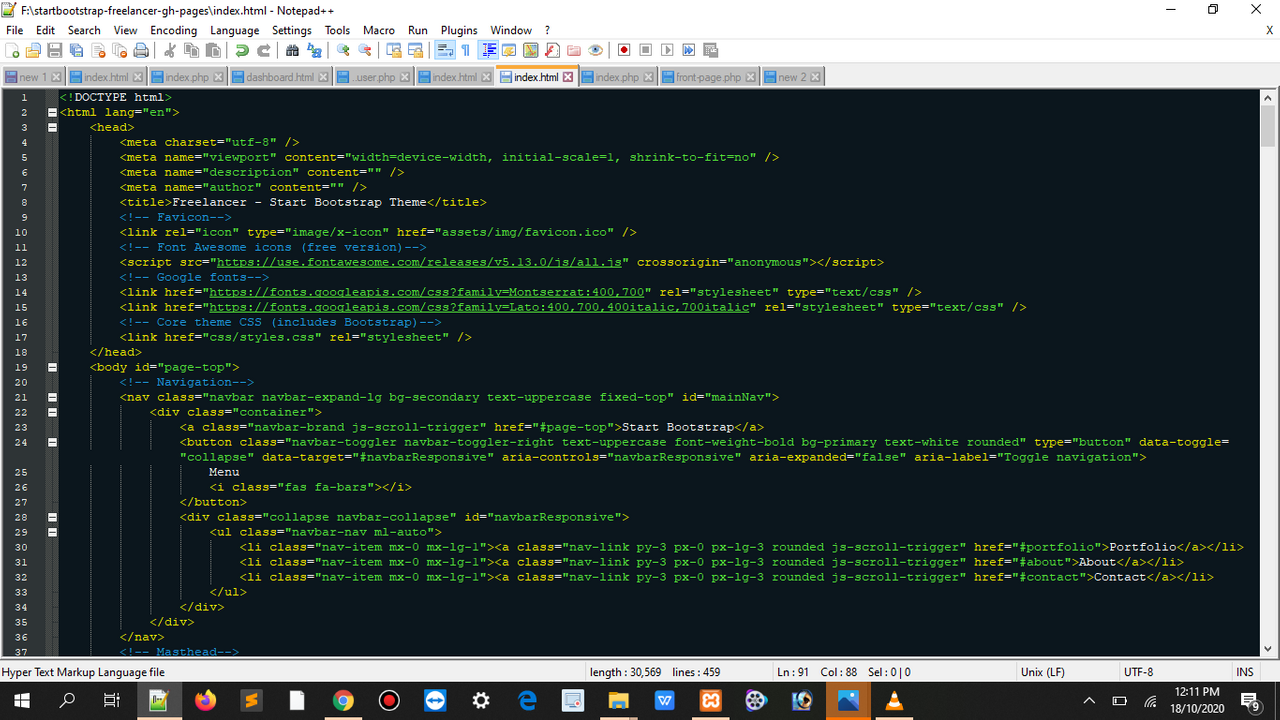The width and height of the screenshot is (1280, 720).
Task: Toggle INS insert mode in status bar
Action: point(1245,672)
